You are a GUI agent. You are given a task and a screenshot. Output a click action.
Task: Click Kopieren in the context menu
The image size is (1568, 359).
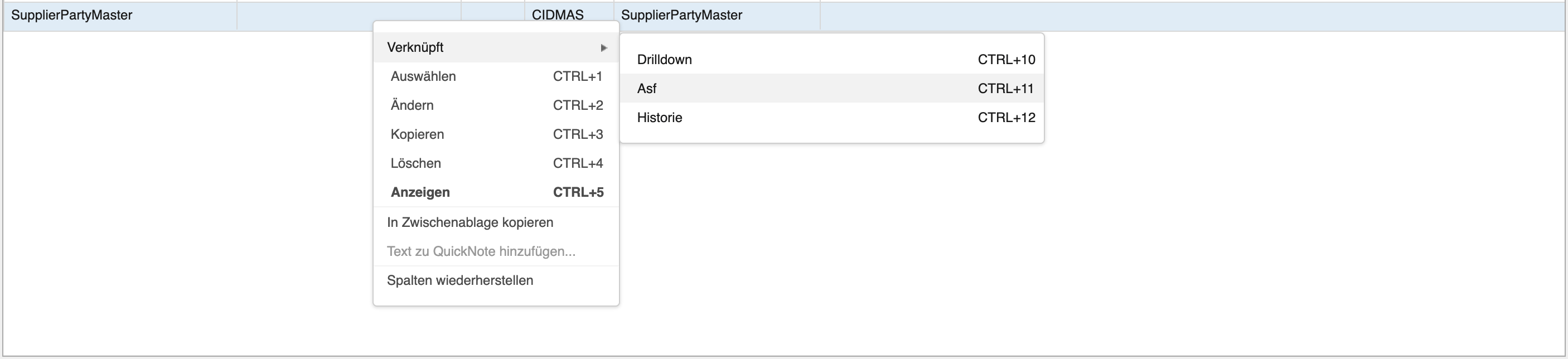click(417, 134)
